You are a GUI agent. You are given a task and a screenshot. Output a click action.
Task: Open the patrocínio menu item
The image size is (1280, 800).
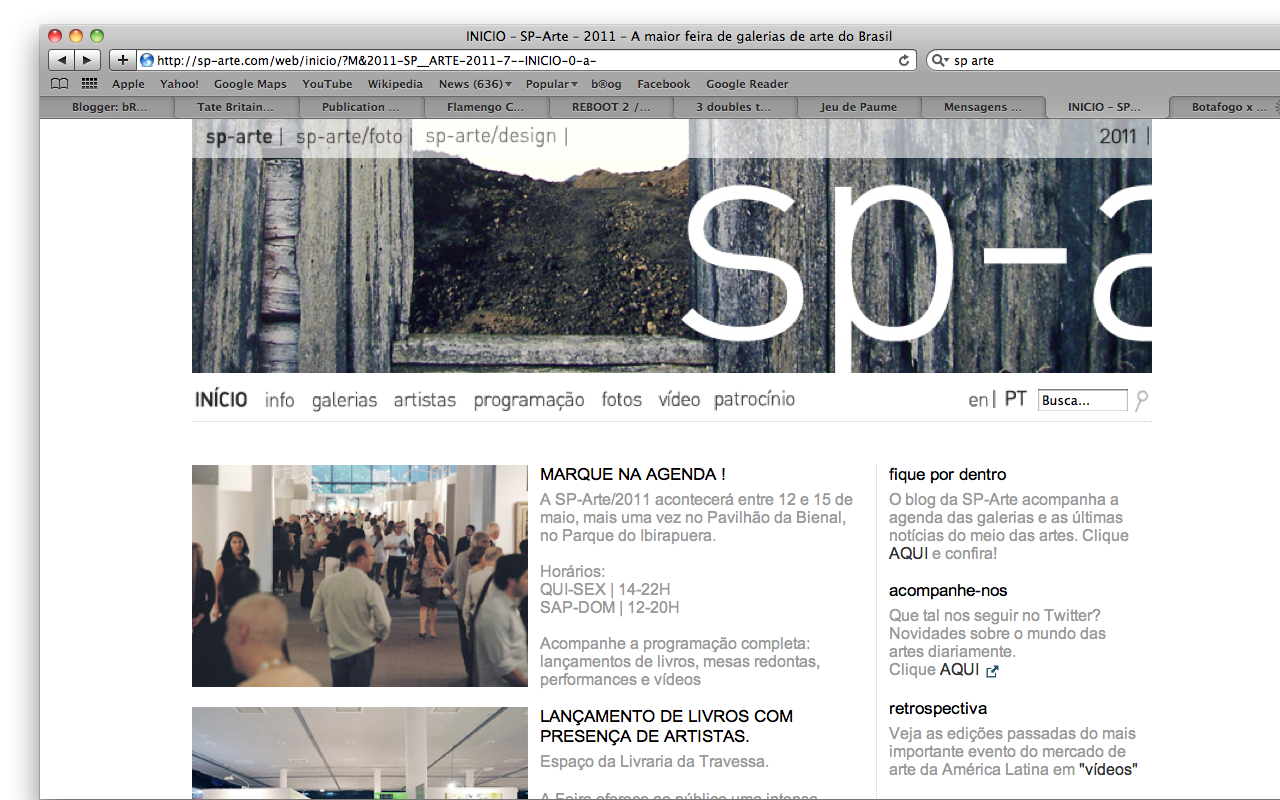click(x=755, y=401)
